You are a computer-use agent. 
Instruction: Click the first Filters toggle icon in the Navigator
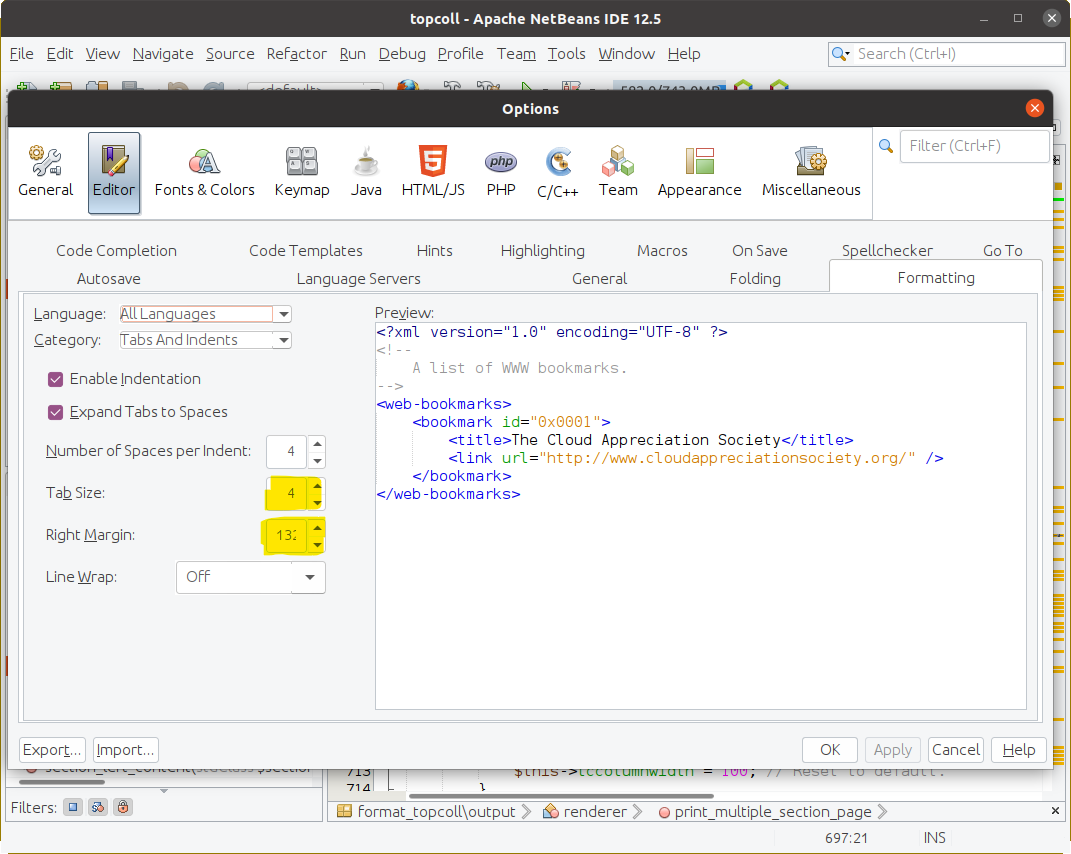click(x=73, y=807)
